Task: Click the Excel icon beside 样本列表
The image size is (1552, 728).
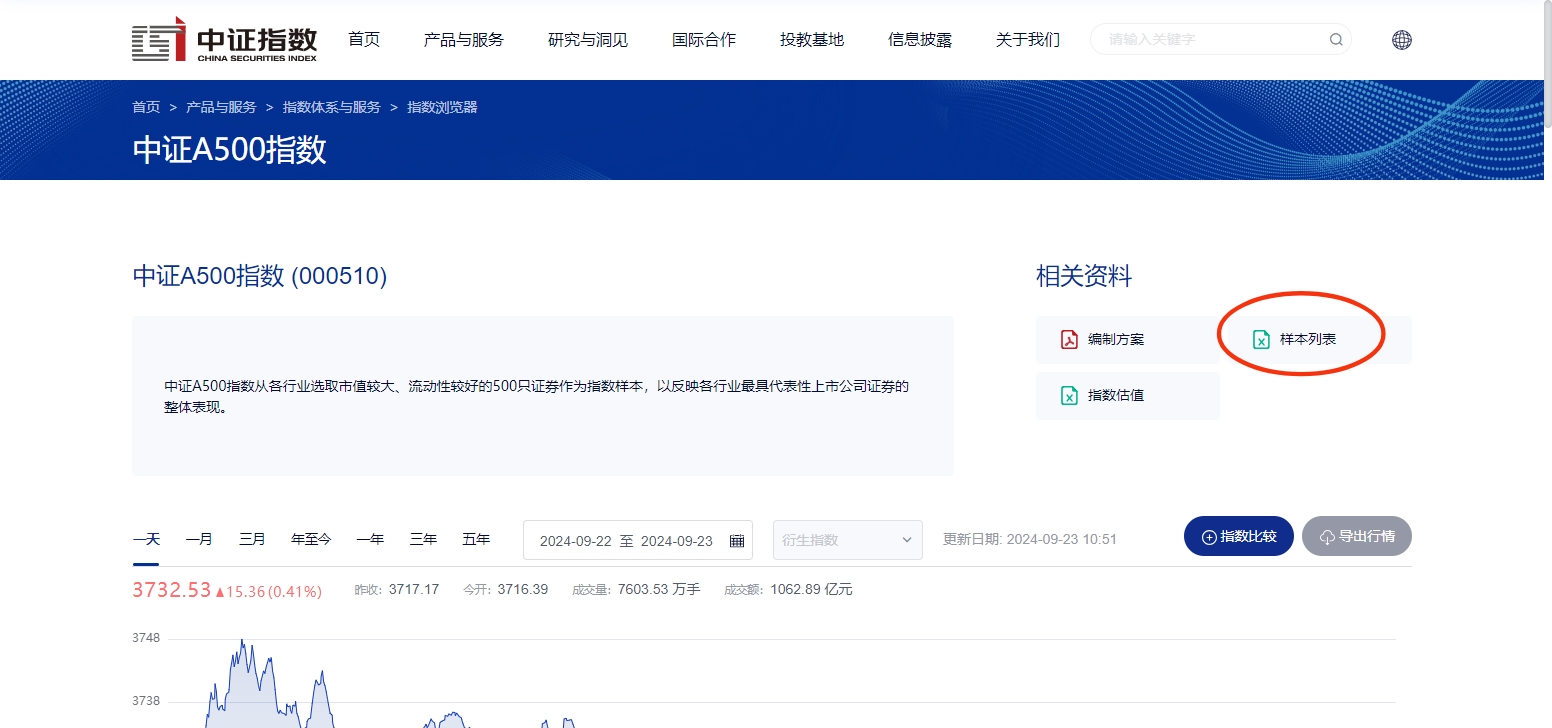Action: [x=1261, y=339]
